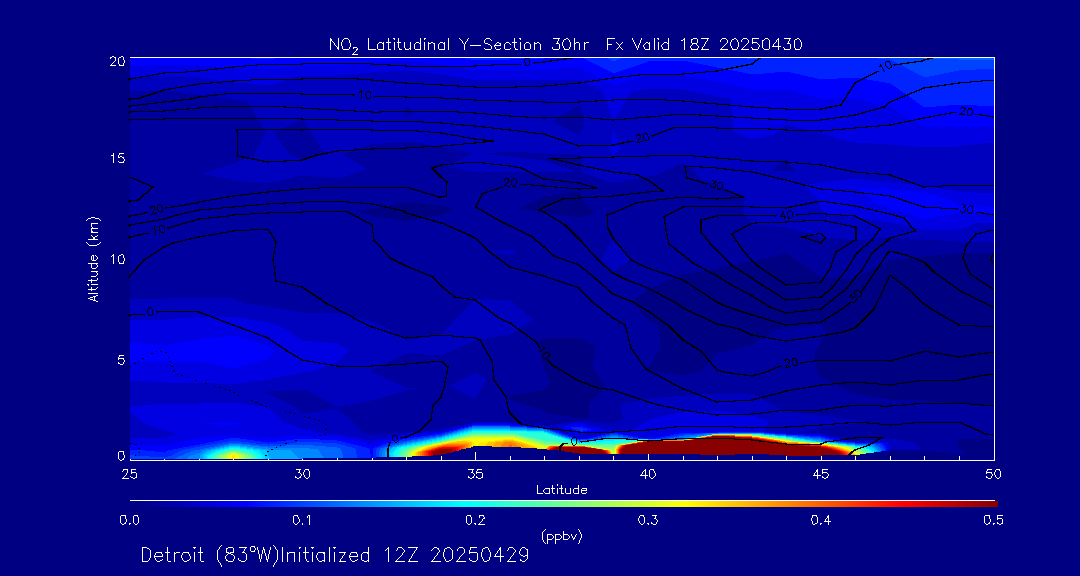Viewport: 1080px width, 576px height.
Task: Click colorbar scale label "0.1"
Action: click(302, 521)
